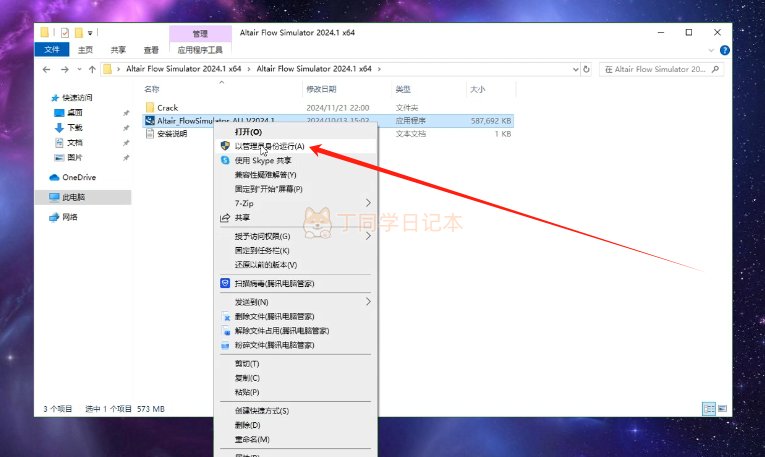Open the 查看 (View) ribbon tab
765x457 pixels.
point(151,50)
